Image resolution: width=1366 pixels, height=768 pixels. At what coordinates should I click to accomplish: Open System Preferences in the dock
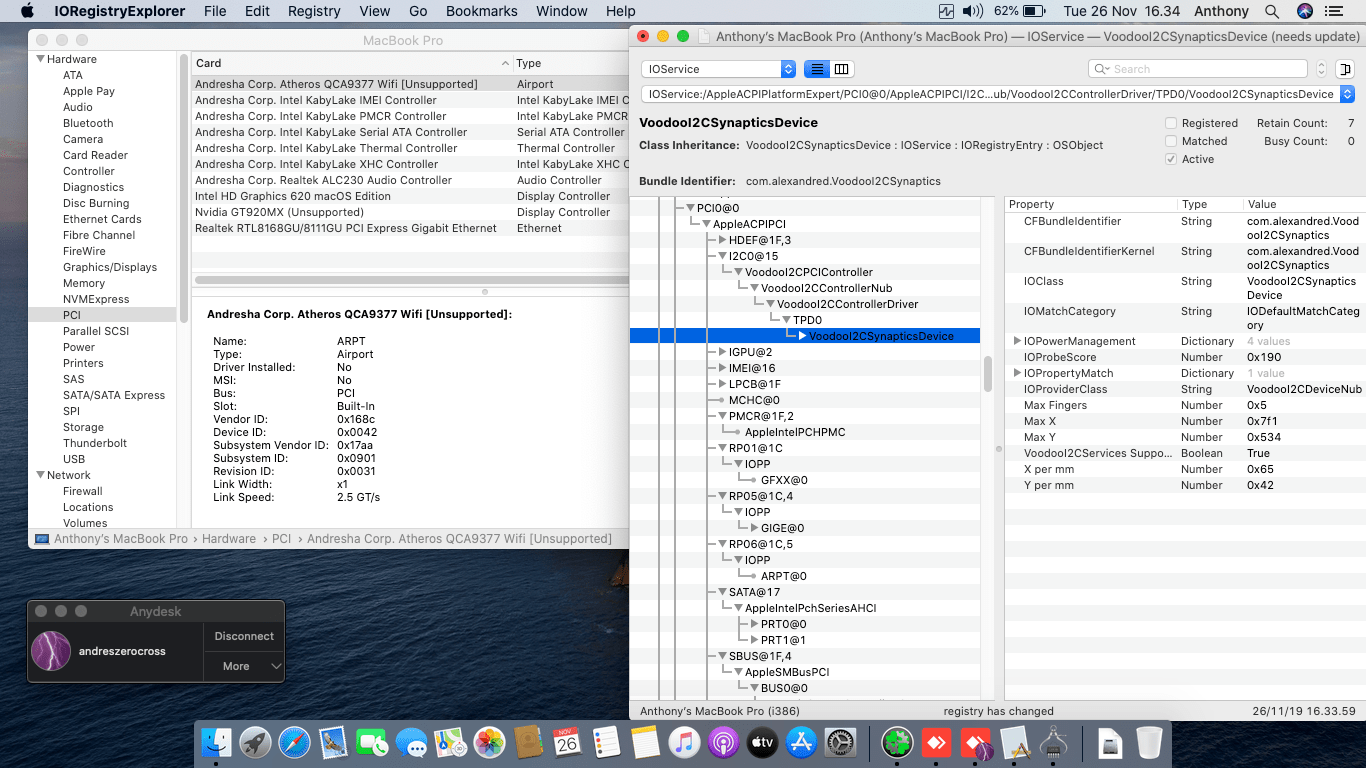[841, 743]
